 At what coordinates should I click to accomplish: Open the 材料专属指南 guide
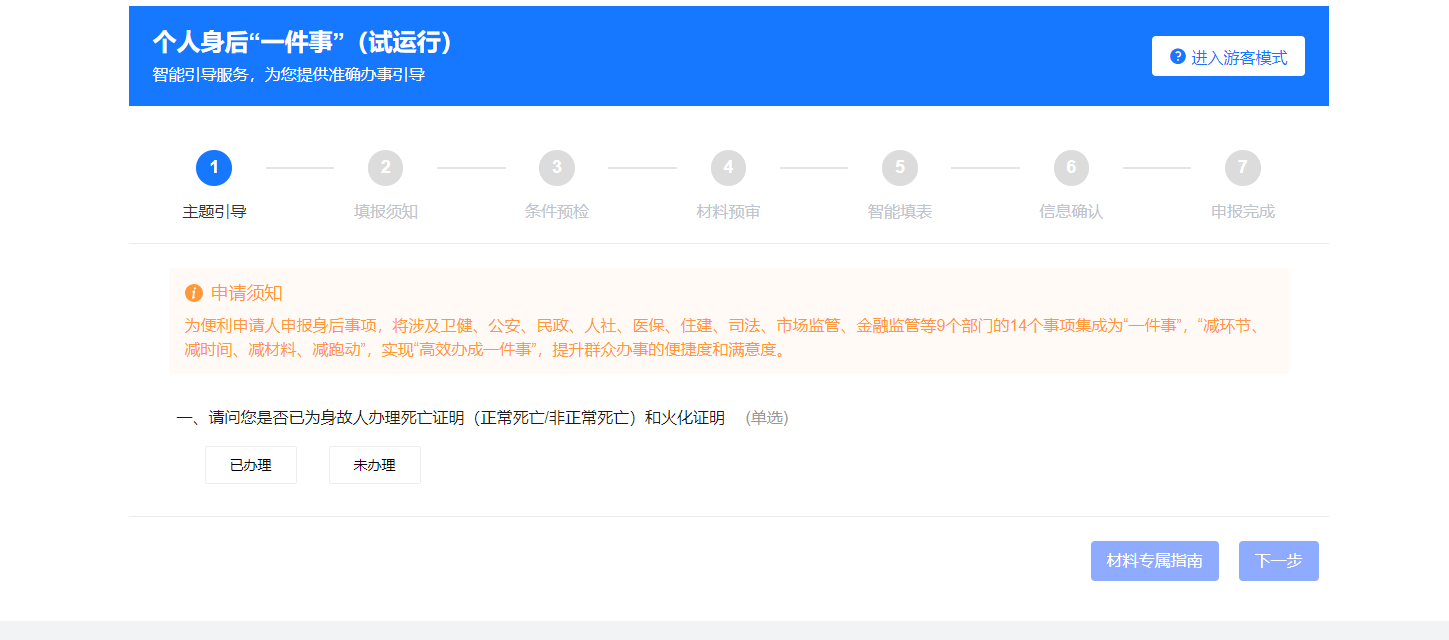pyautogui.click(x=1154, y=561)
